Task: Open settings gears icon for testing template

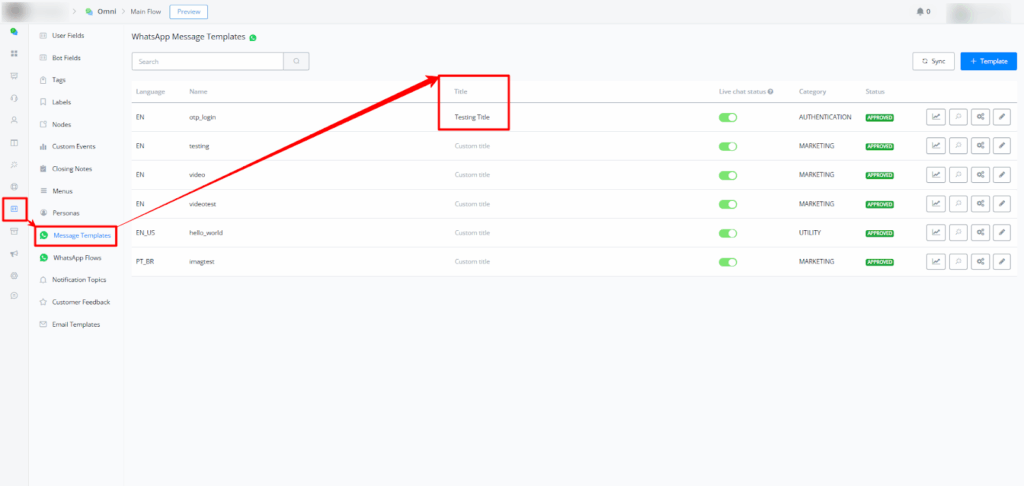Action: coord(980,146)
